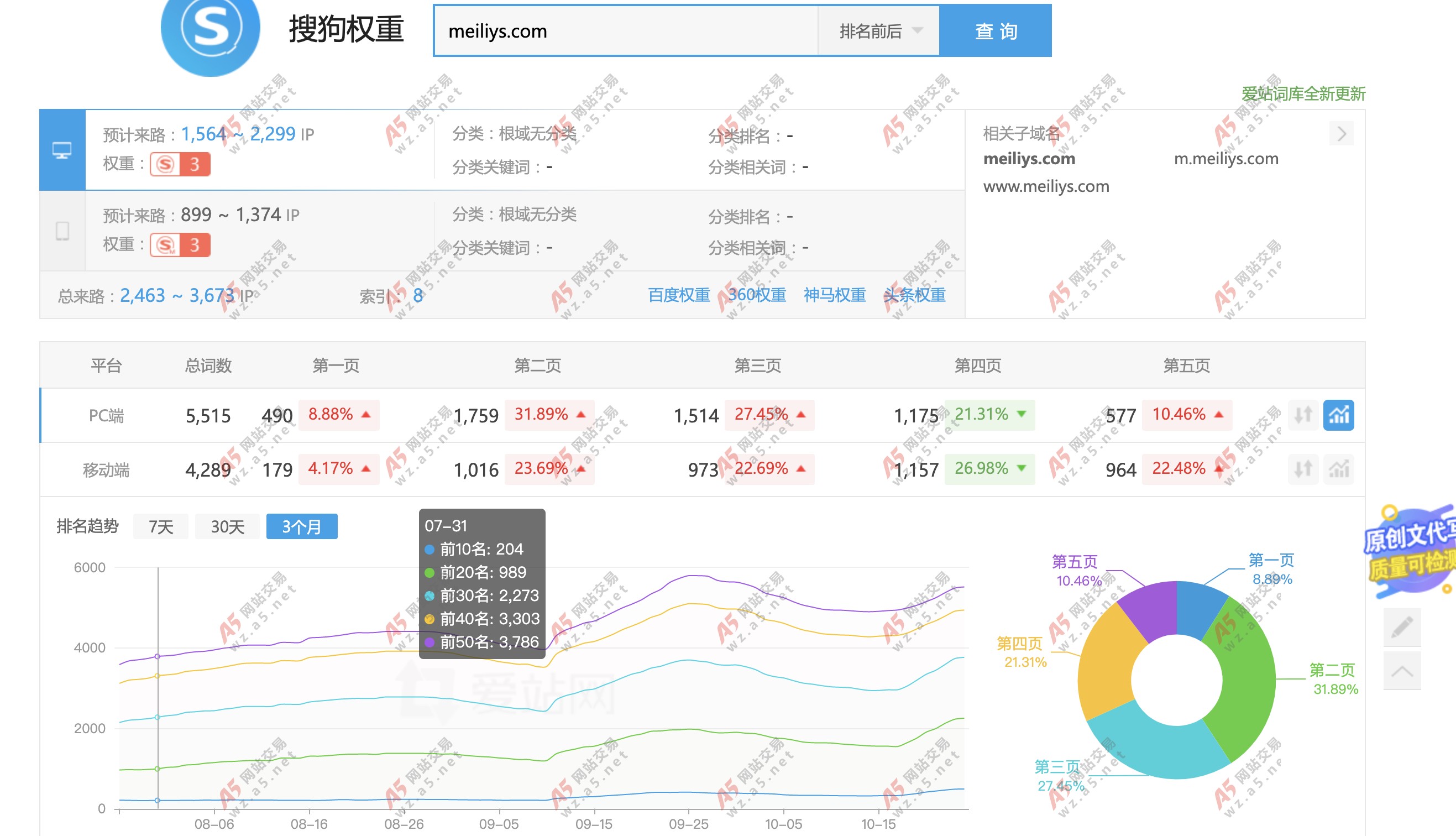The width and height of the screenshot is (1456, 836).
Task: Select the mobile phone icon tab
Action: (62, 231)
